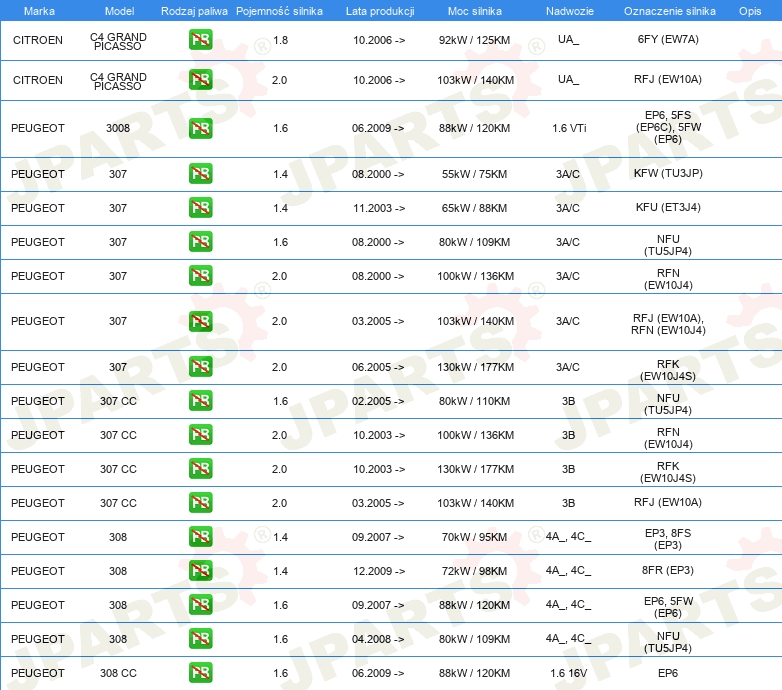Select the Oznaczenie silnika column header
Image resolution: width=782 pixels, height=690 pixels.
click(670, 11)
